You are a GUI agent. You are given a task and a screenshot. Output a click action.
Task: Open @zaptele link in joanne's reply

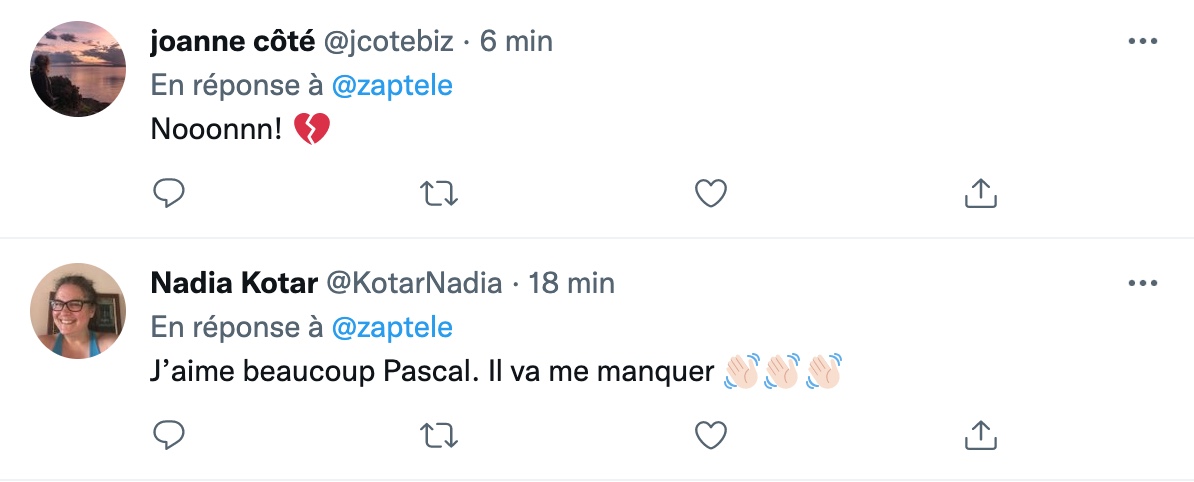392,85
